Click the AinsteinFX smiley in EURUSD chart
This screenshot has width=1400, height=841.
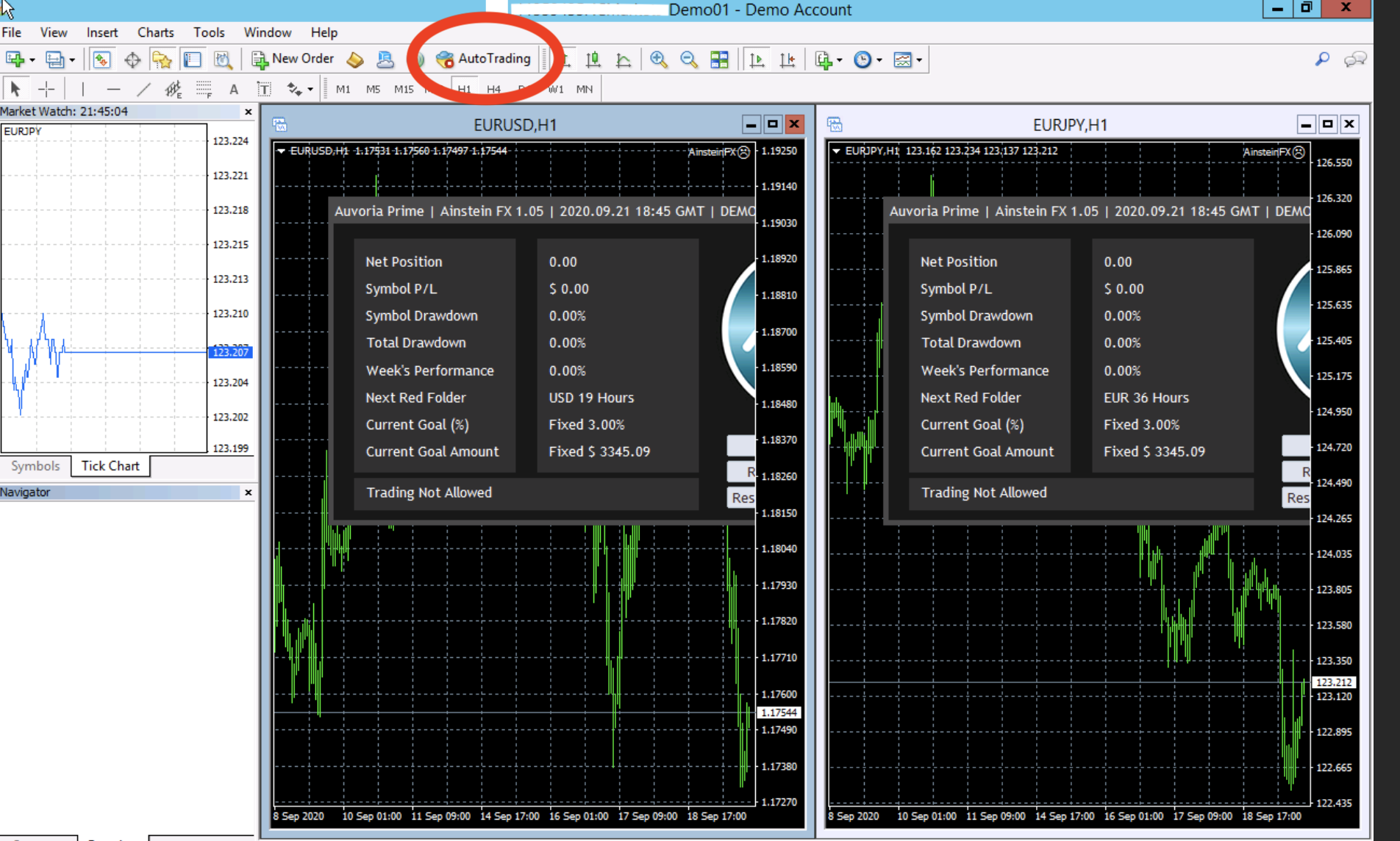[x=744, y=152]
